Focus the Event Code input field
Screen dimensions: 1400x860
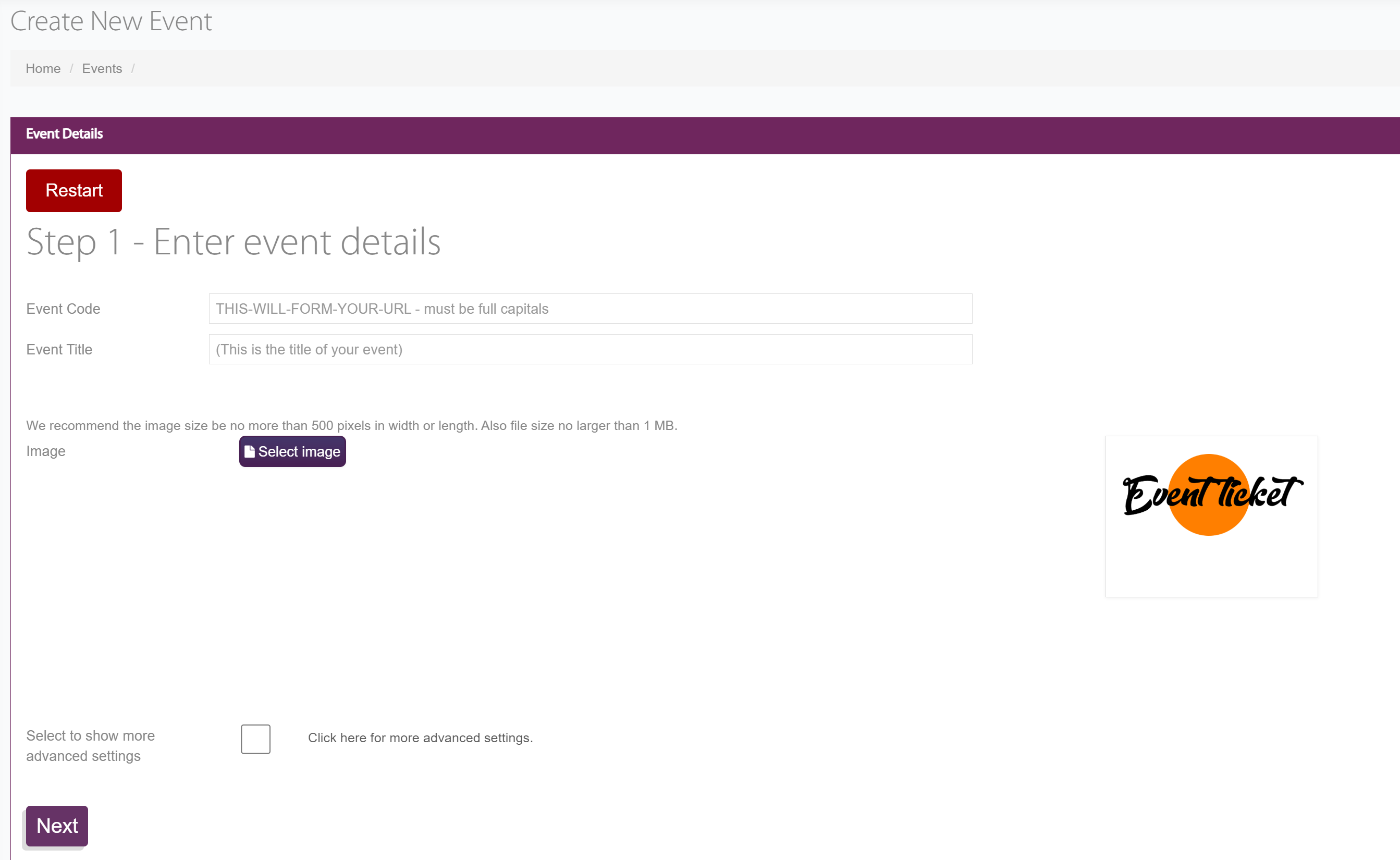[590, 309]
